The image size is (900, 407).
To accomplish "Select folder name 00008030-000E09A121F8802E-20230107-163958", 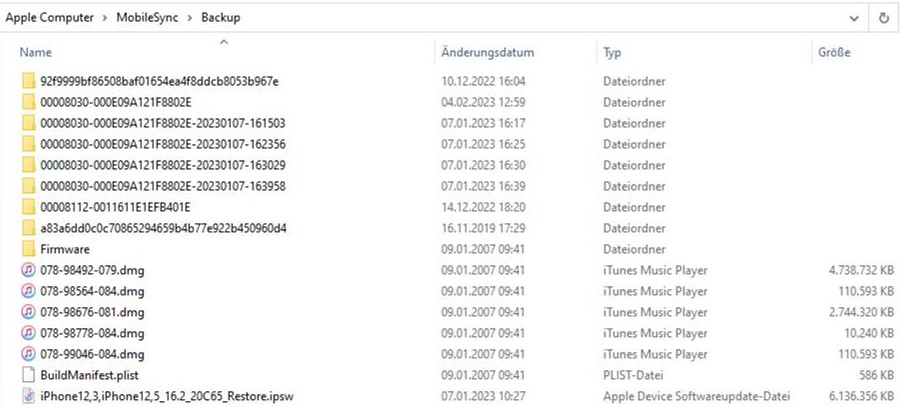I will coord(163,186).
